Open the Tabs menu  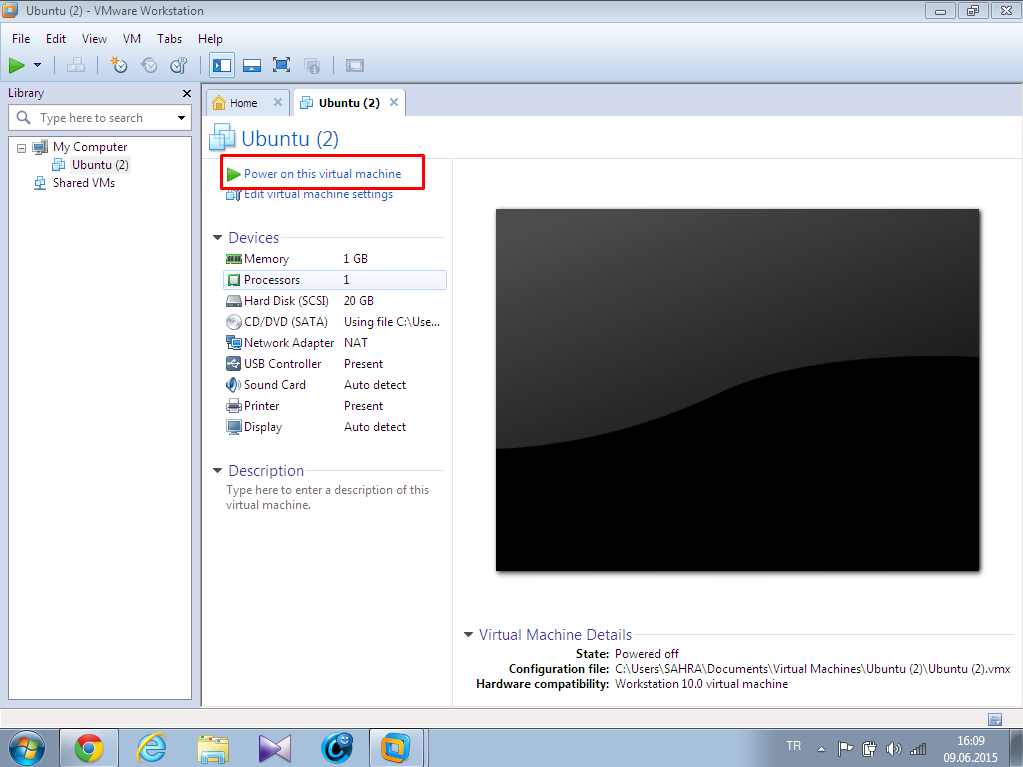tap(169, 38)
